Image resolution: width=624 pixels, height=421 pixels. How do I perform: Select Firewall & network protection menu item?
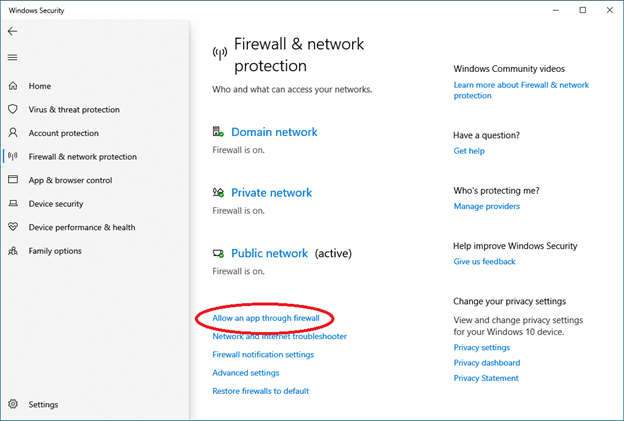[x=82, y=157]
